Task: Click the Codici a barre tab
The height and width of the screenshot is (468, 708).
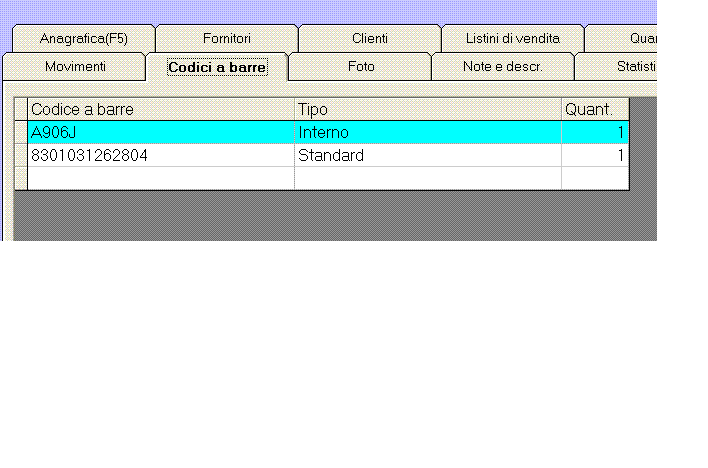Action: point(217,67)
